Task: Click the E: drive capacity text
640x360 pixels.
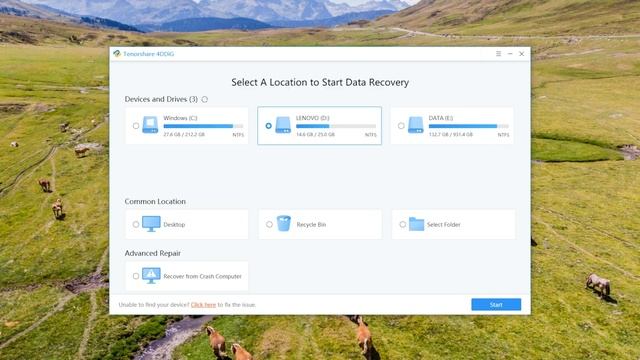Action: [x=451, y=134]
